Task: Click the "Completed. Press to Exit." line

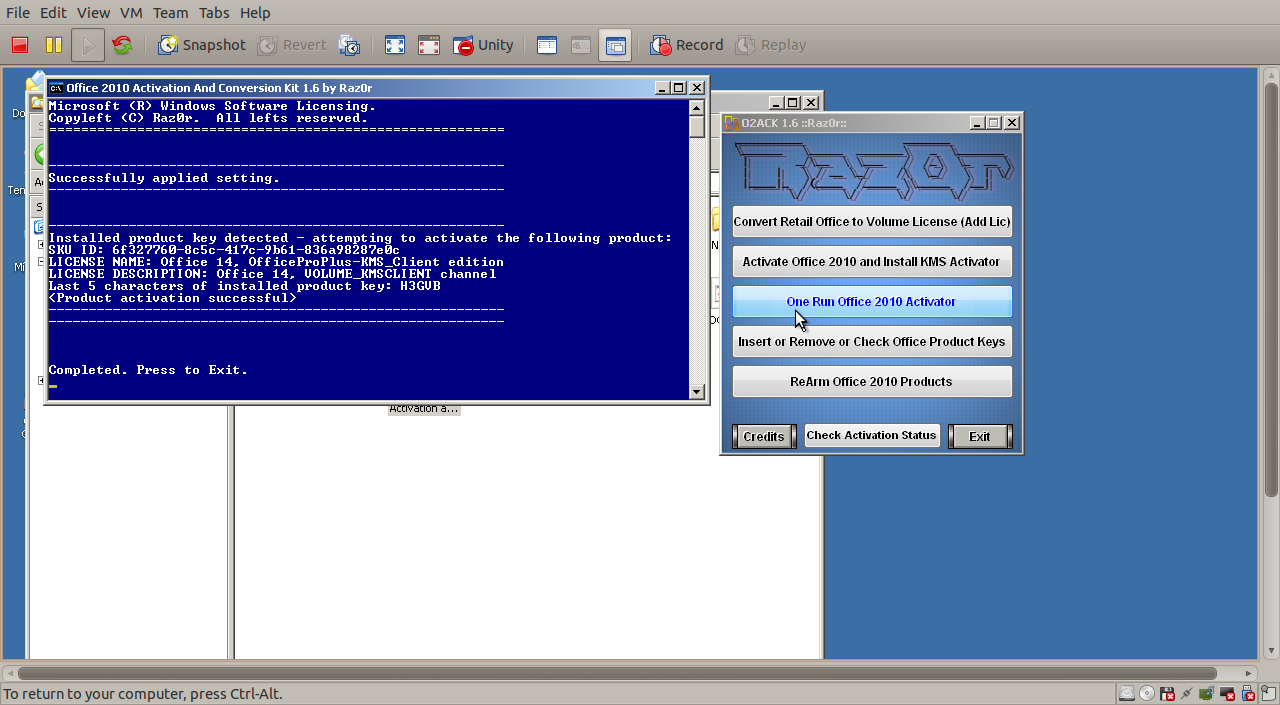Action: 148,370
